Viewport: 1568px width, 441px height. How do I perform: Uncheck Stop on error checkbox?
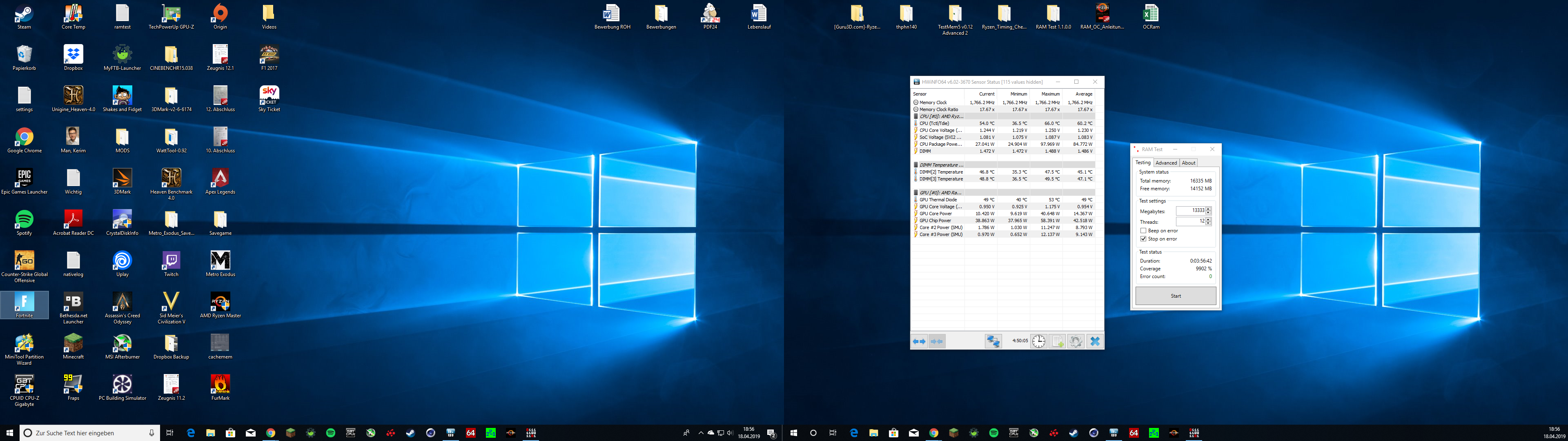point(1143,239)
